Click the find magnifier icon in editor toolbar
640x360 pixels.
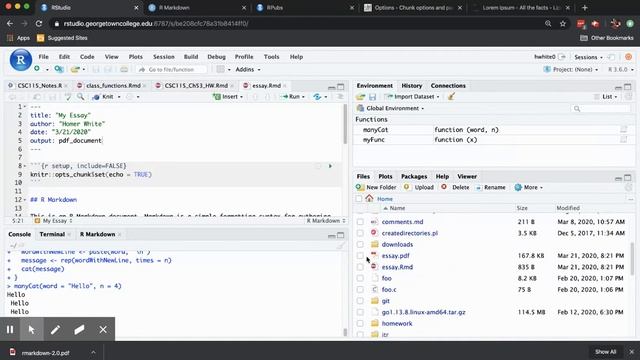(x=80, y=97)
